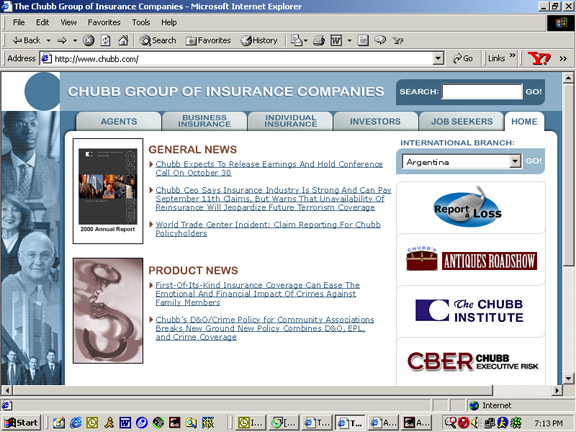Switch to the BUSINESS INSURANCE tab
576x432 pixels.
[205, 121]
